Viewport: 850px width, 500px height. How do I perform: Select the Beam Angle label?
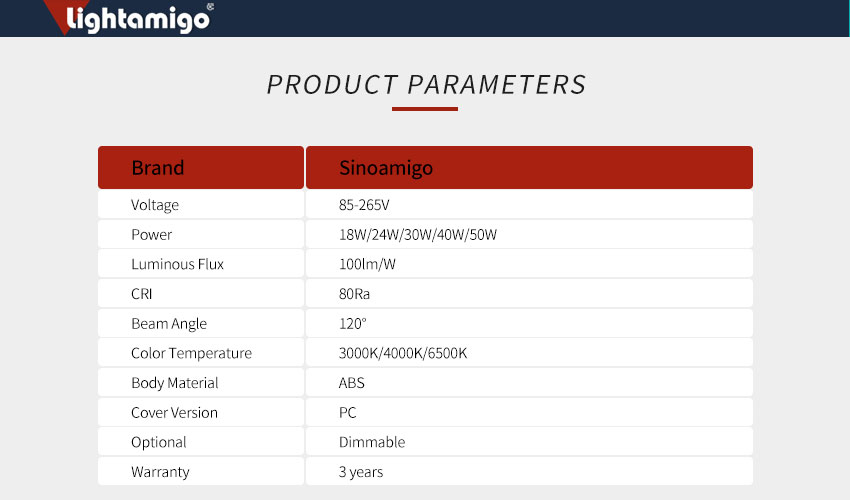(x=169, y=324)
